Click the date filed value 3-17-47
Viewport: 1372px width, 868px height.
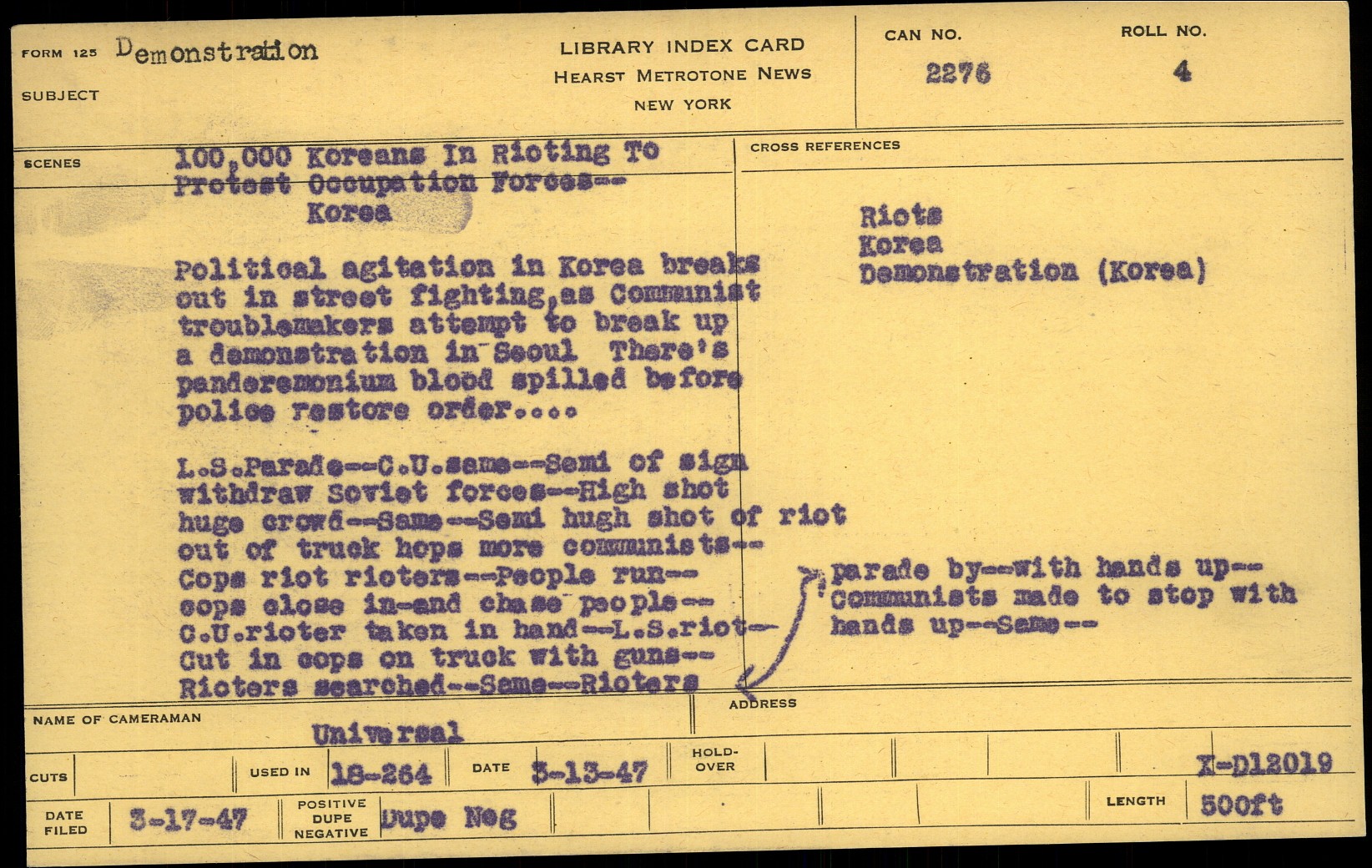189,820
